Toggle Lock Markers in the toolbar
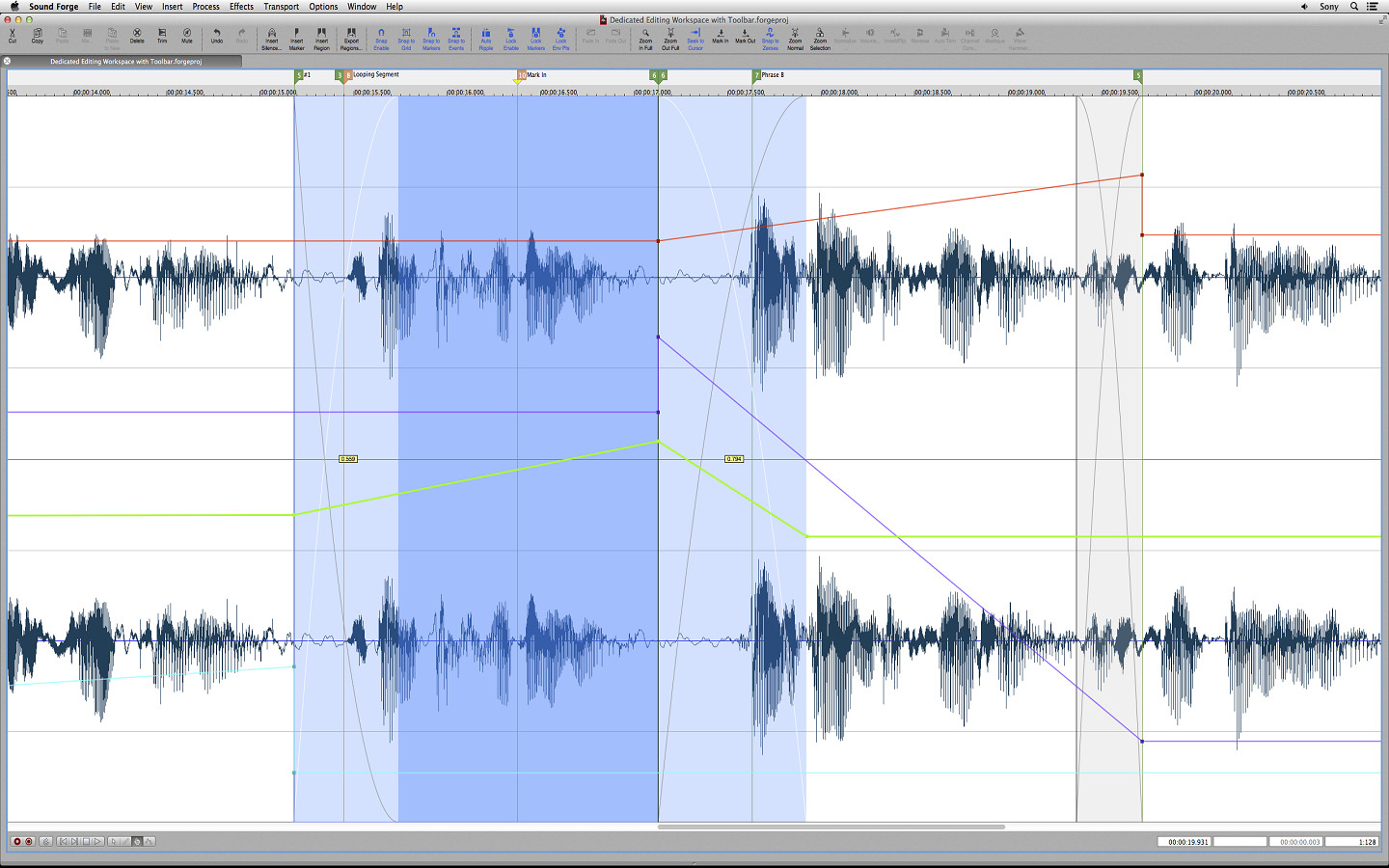 pos(535,37)
